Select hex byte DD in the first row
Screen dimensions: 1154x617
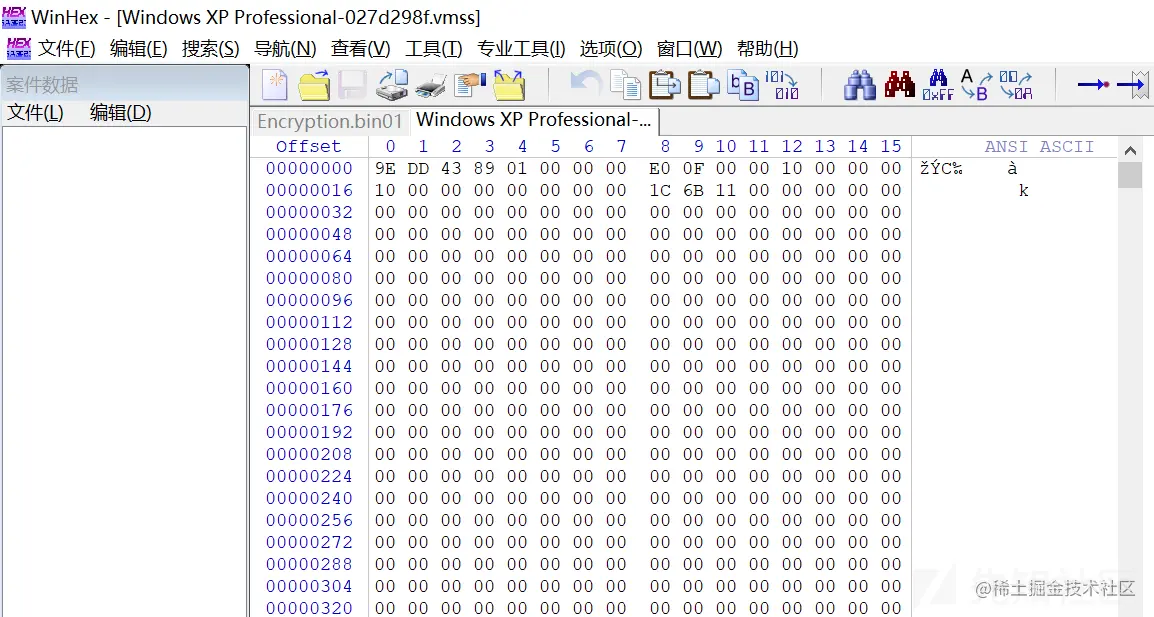[418, 169]
